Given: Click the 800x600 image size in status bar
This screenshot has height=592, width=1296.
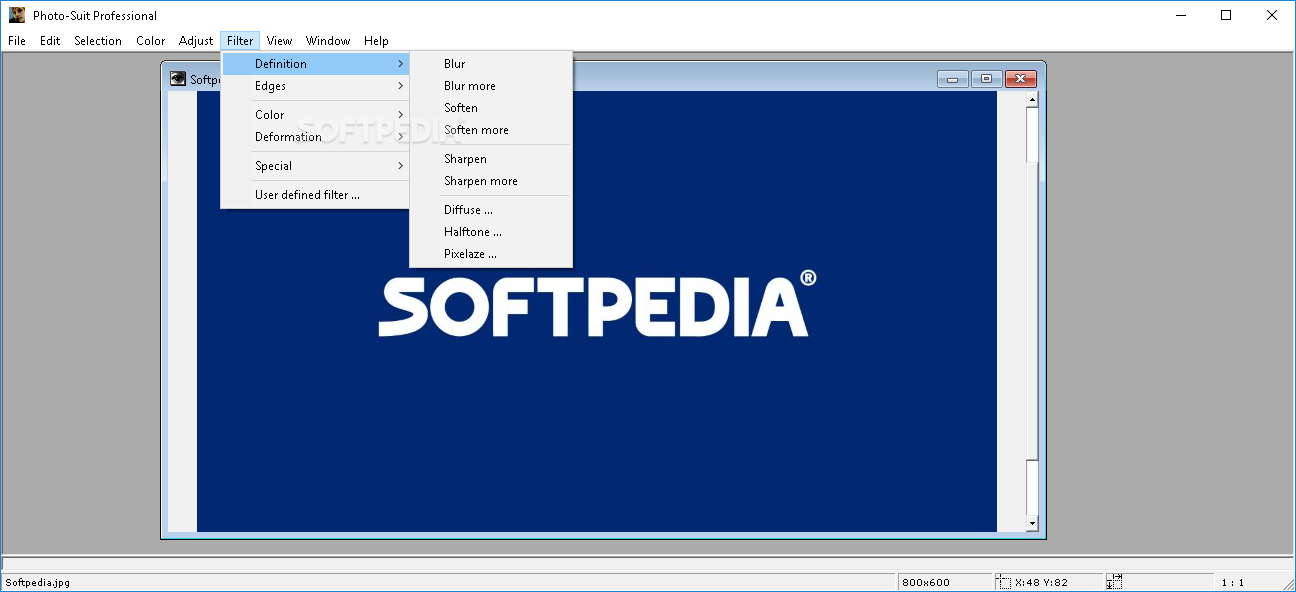Looking at the screenshot, I should (925, 582).
